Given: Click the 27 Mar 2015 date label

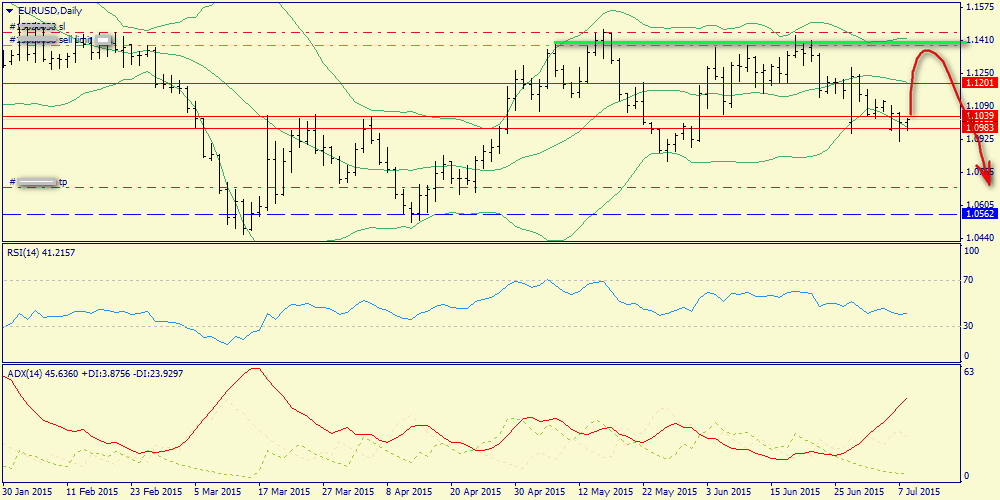Looking at the screenshot, I should (x=348, y=492).
